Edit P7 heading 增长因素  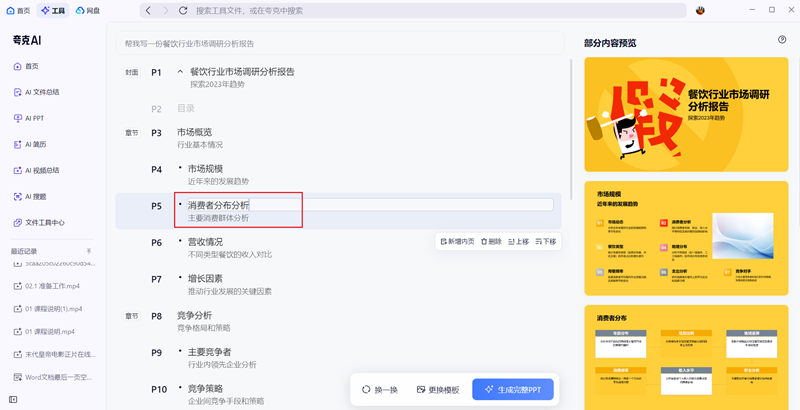click(205, 278)
